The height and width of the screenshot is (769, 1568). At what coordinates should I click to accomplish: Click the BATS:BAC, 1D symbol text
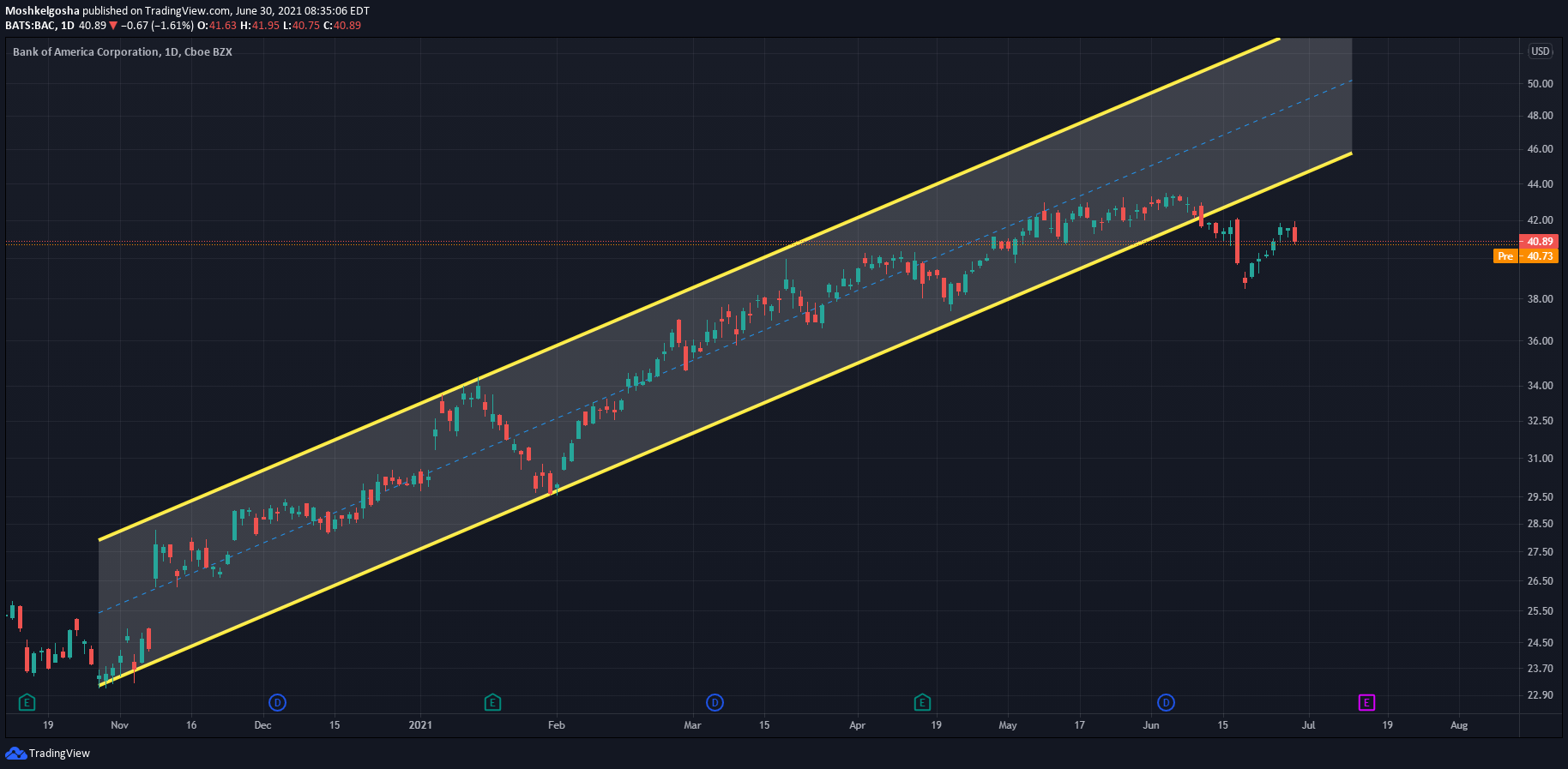click(x=39, y=26)
